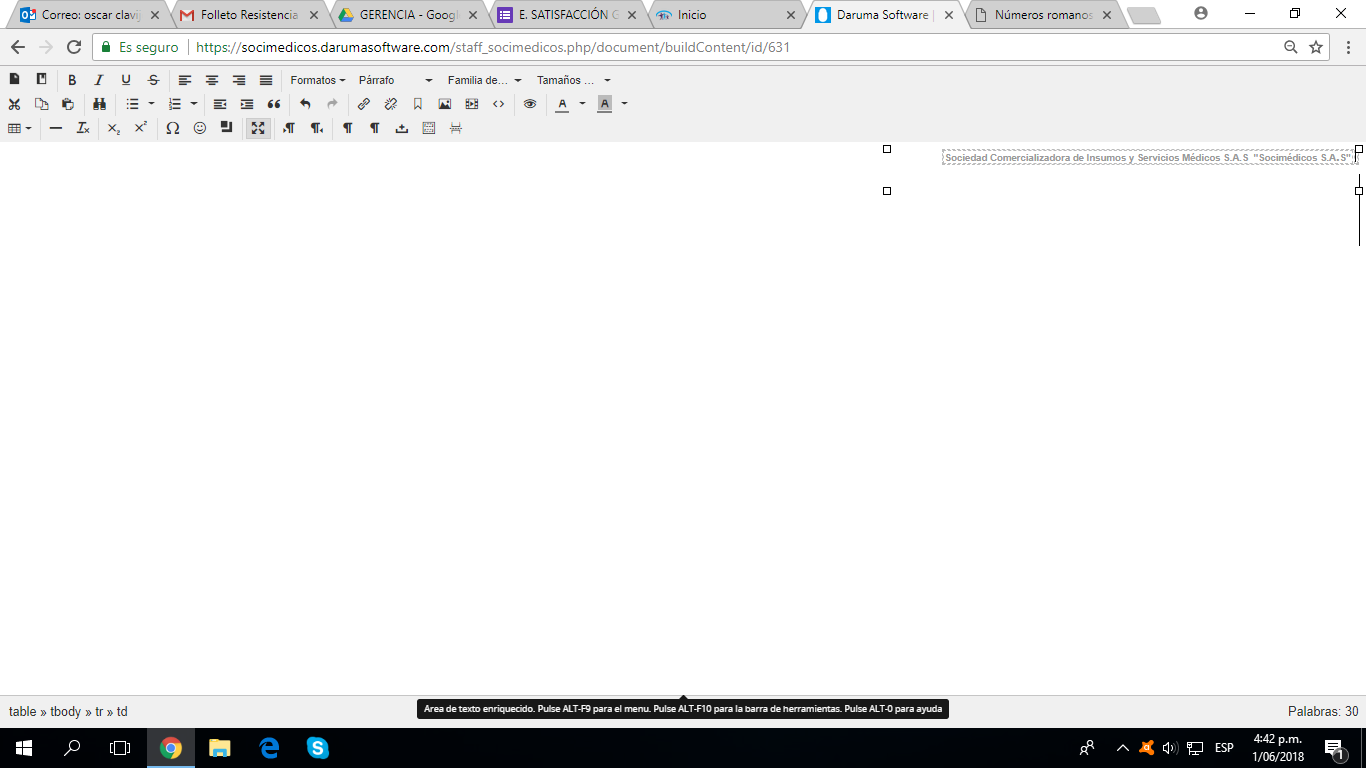The width and height of the screenshot is (1366, 768).
Task: Insert a special character (omega)
Action: pyautogui.click(x=173, y=128)
